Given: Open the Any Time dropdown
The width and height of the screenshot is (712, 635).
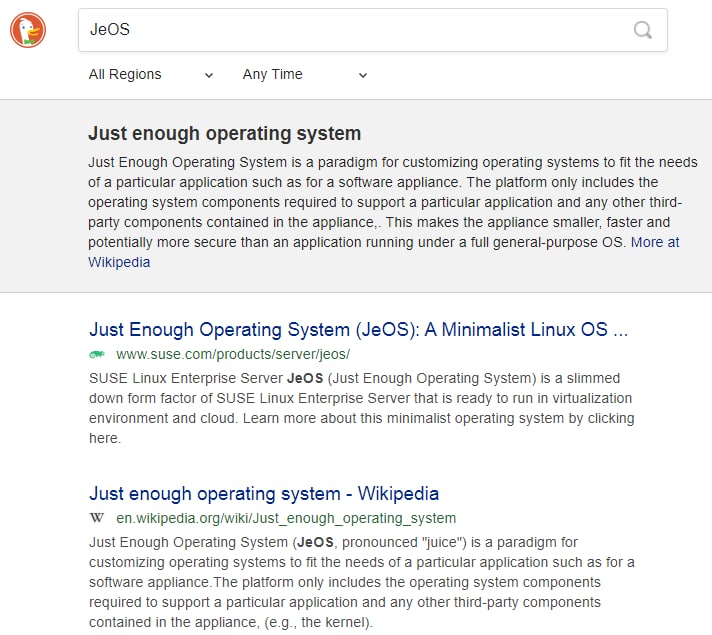Looking at the screenshot, I should (305, 74).
